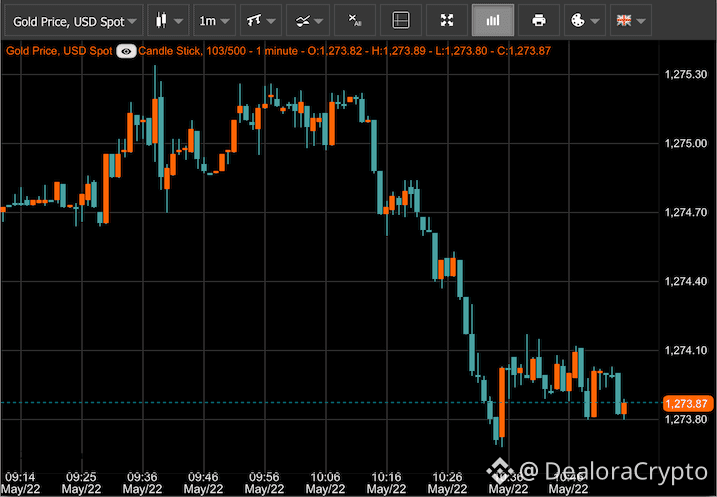Click the candlestick type icon in toolbar
Screen dimensions: 717x497
pyautogui.click(x=161, y=21)
